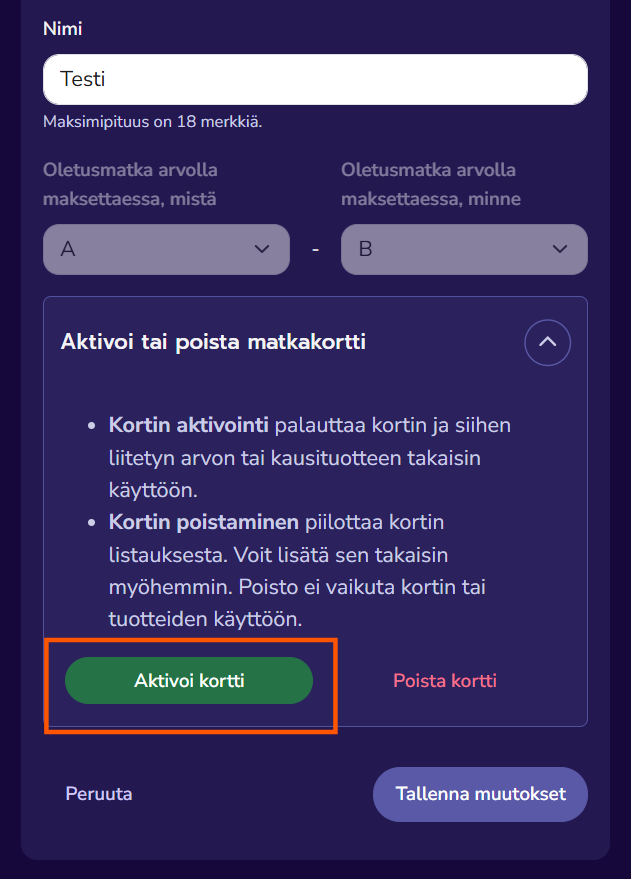Open the destination zone dropdown showing B
The image size is (631, 879).
coord(450,249)
